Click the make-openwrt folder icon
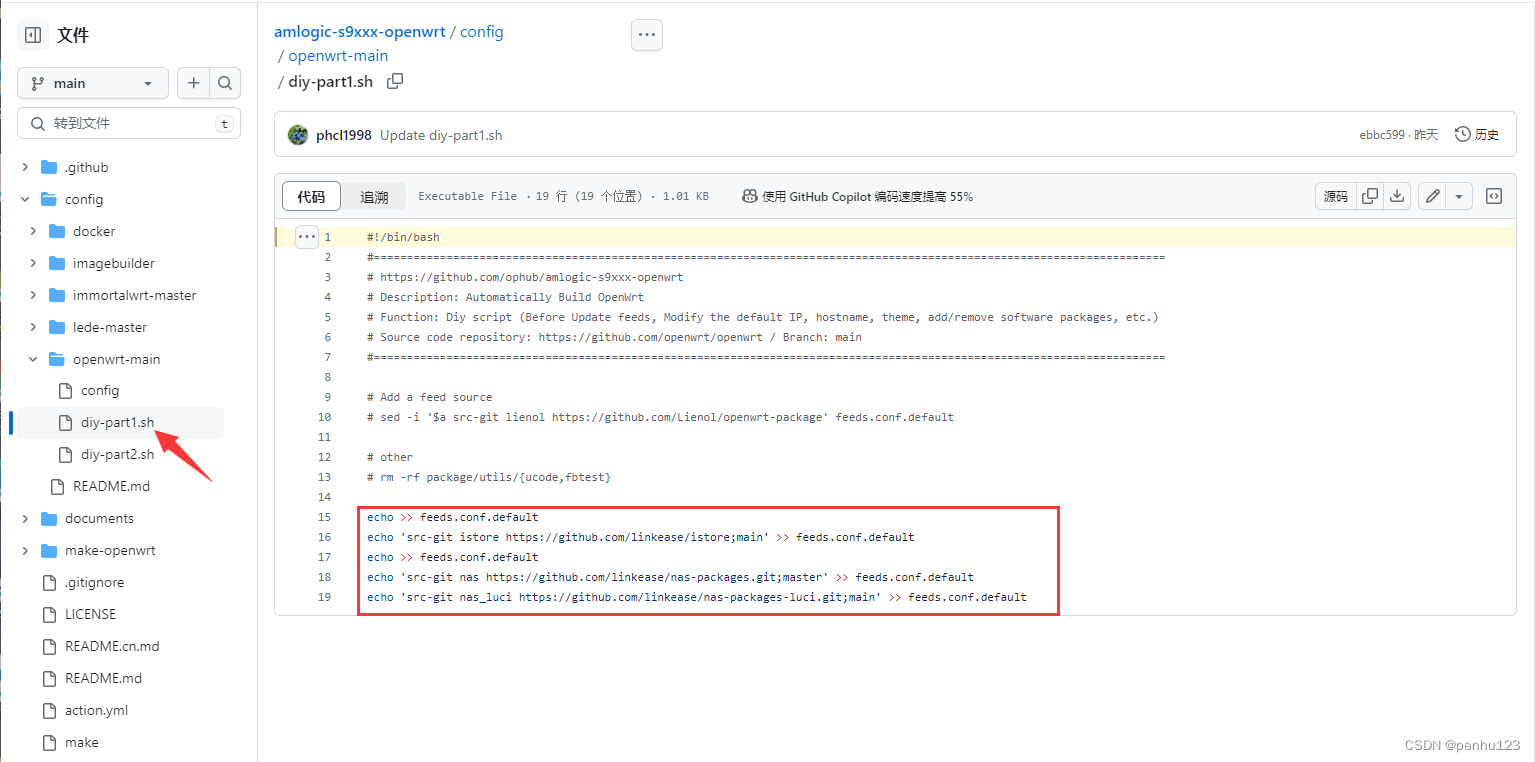Viewport: 1535px width, 762px height. pos(49,550)
